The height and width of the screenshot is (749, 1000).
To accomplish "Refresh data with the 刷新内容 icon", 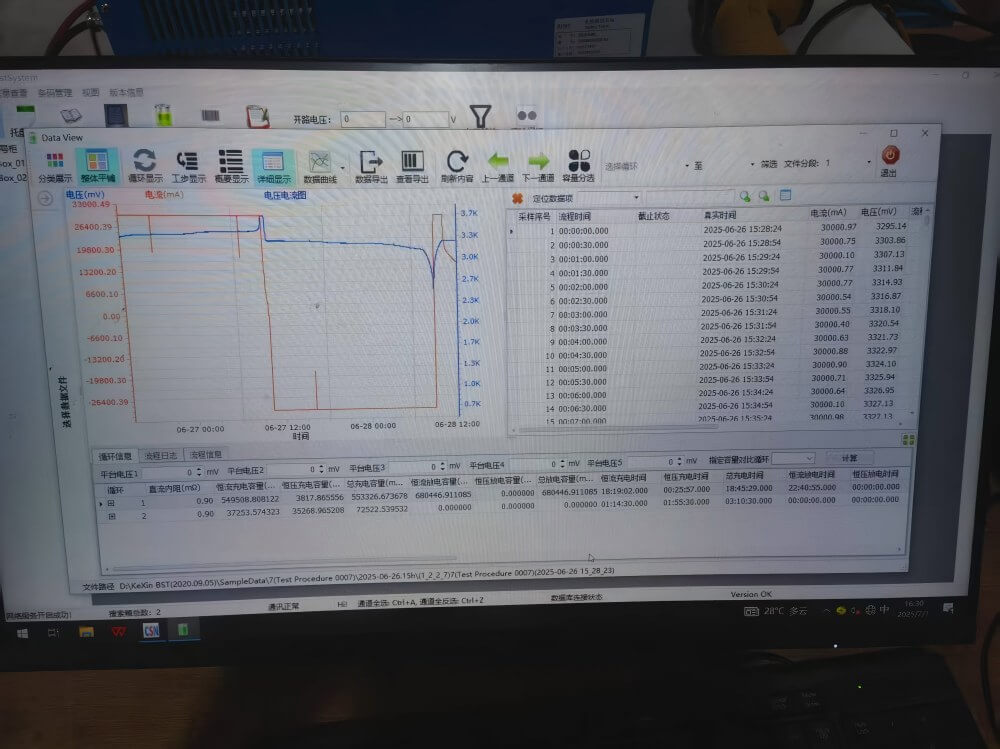I will pos(459,165).
